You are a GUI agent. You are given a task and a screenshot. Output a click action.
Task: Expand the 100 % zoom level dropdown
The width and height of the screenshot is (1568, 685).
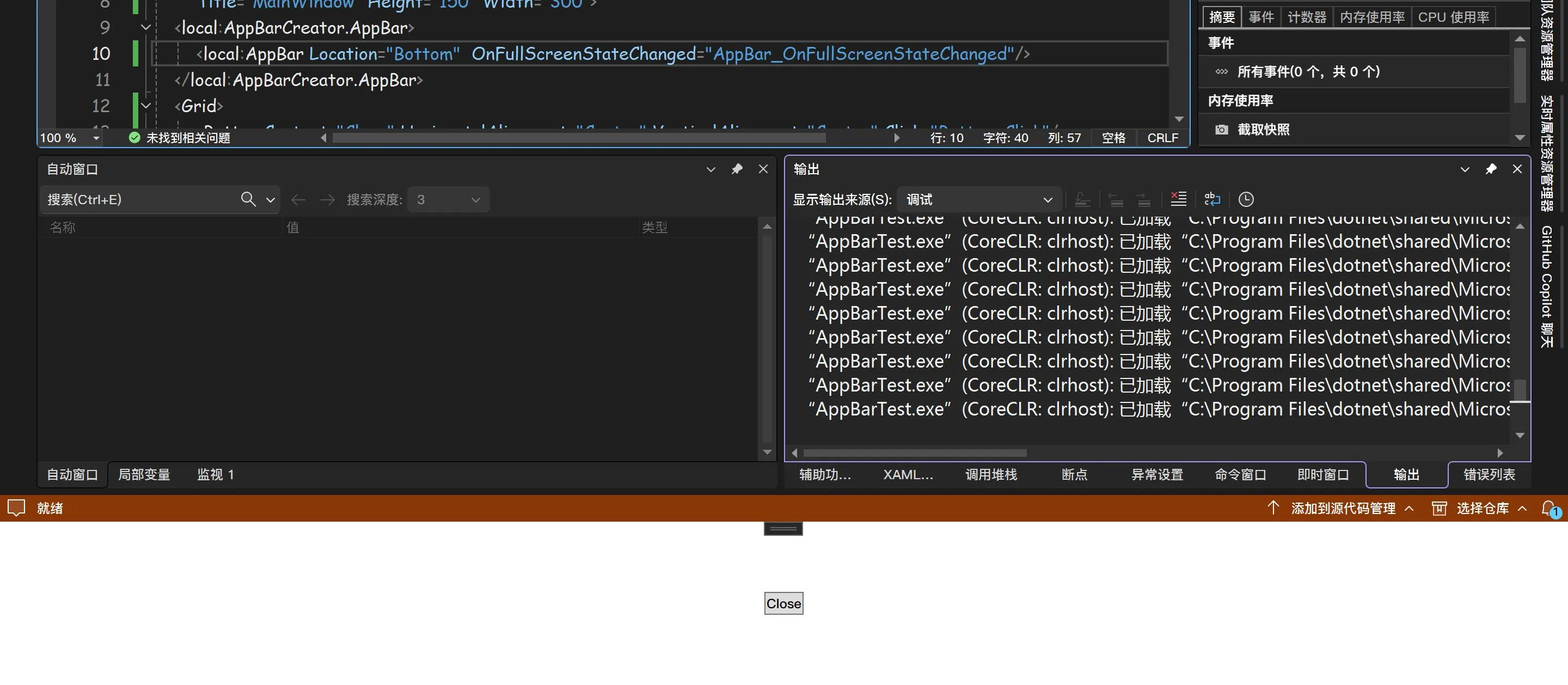(96, 138)
